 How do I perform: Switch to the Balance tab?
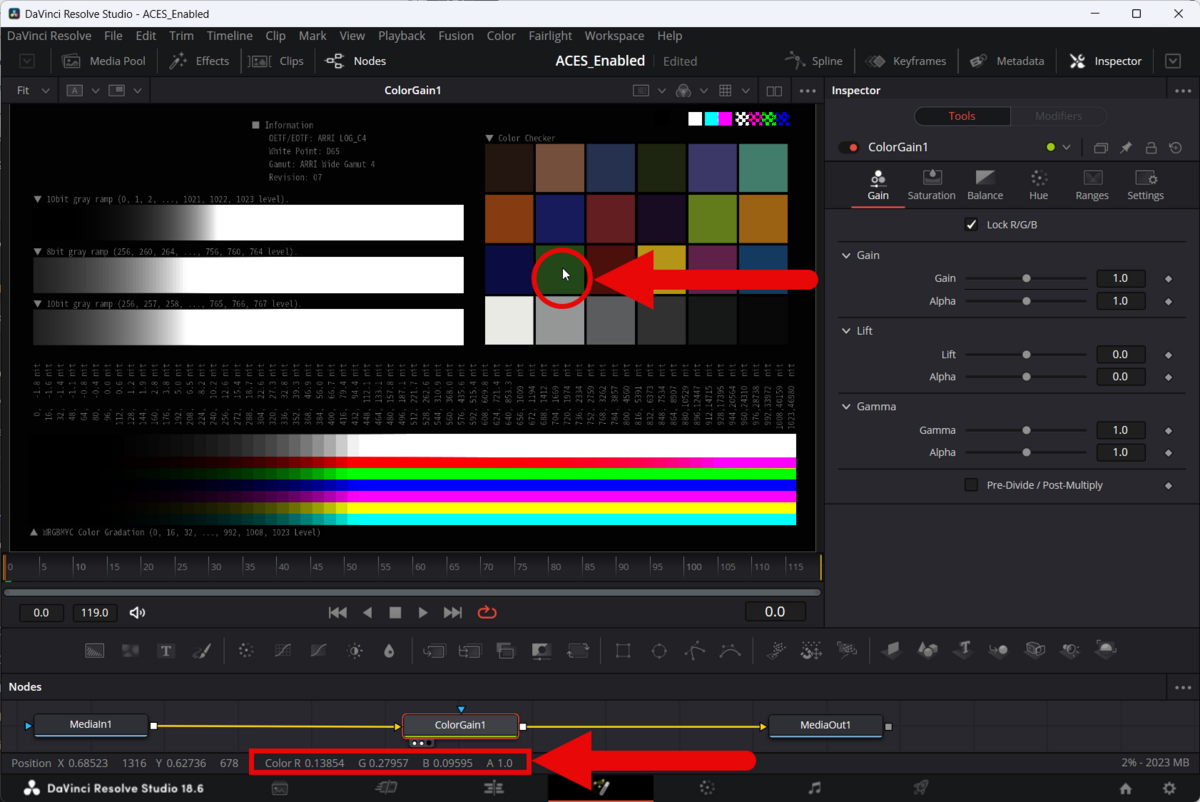985,186
